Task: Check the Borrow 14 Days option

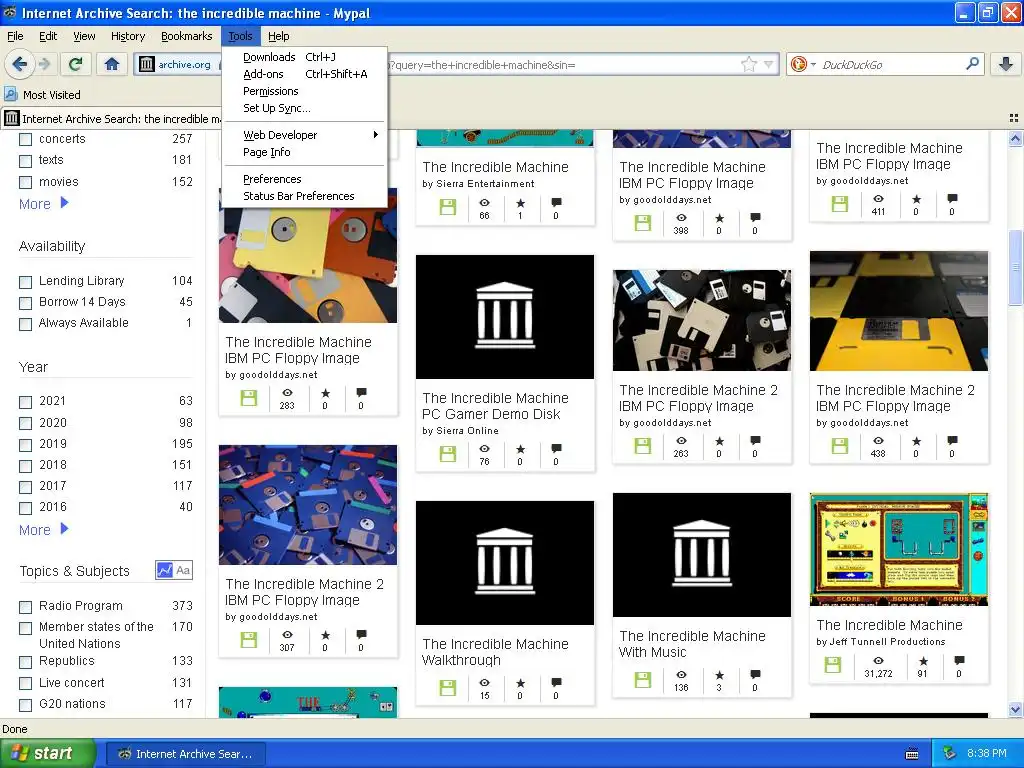Action: tap(25, 303)
